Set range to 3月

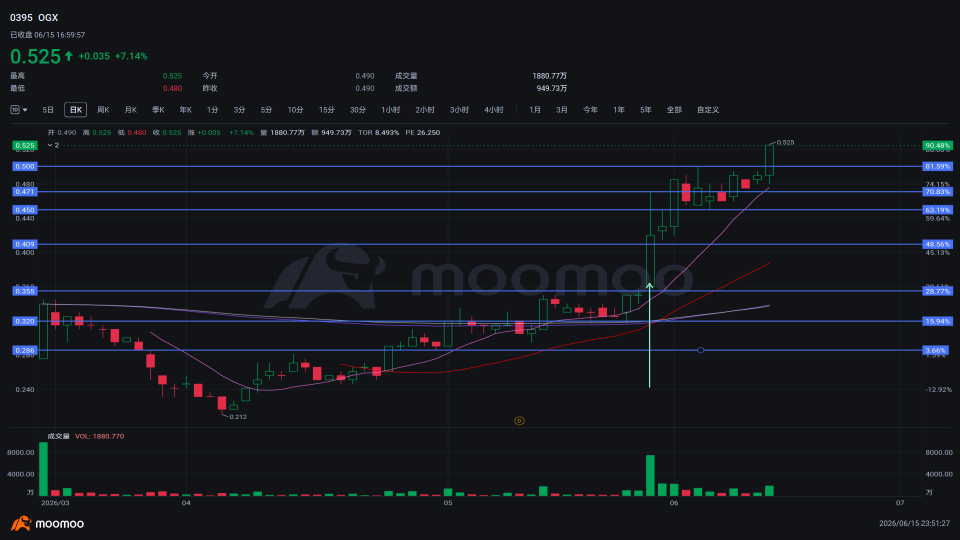561,110
